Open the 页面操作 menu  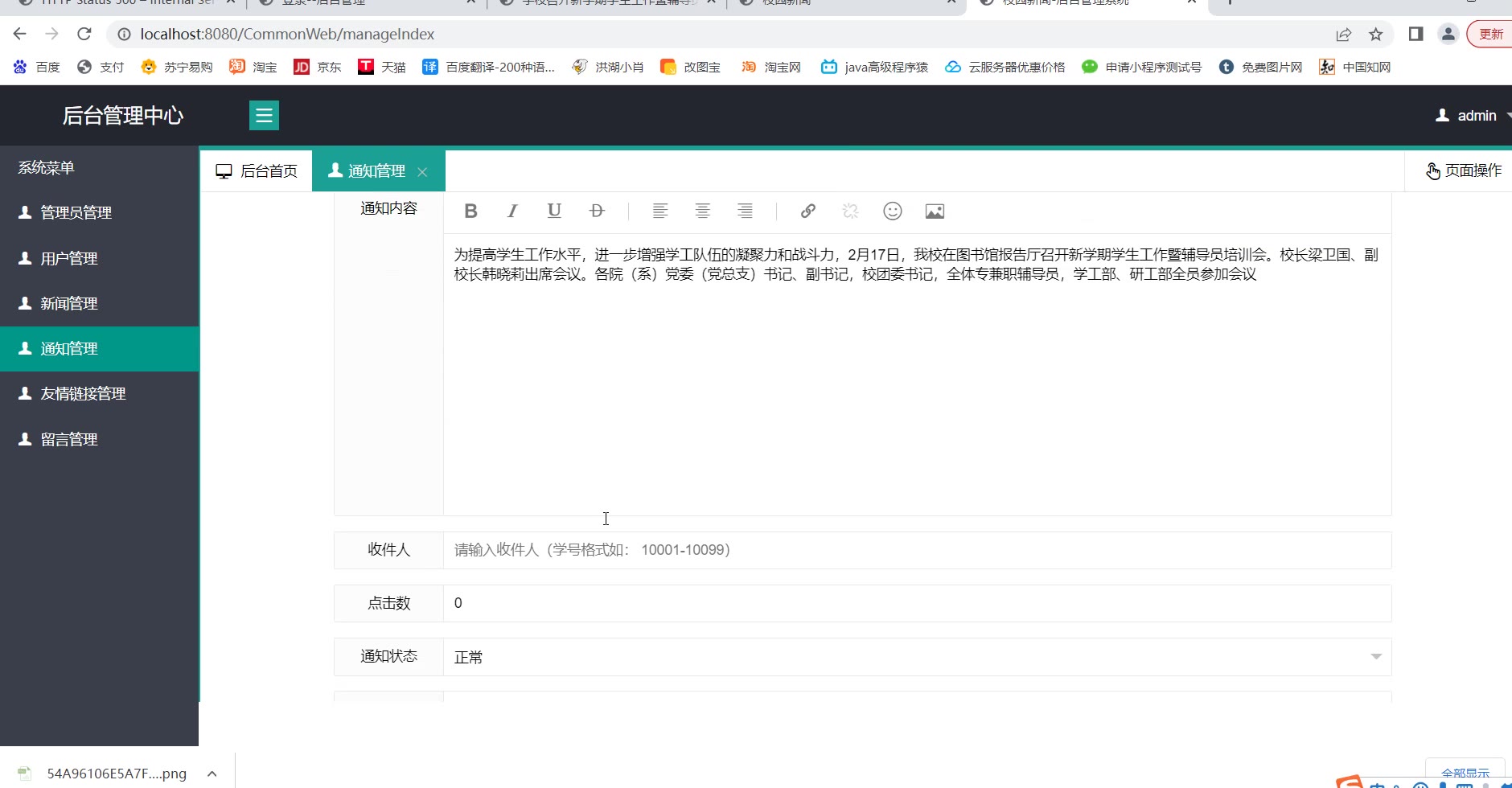point(1464,170)
